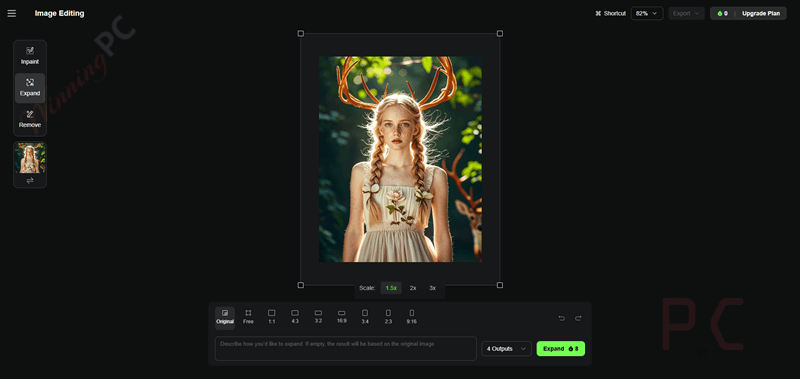
Task: Choose the 2:3 aspect ratio
Action: (x=388, y=317)
